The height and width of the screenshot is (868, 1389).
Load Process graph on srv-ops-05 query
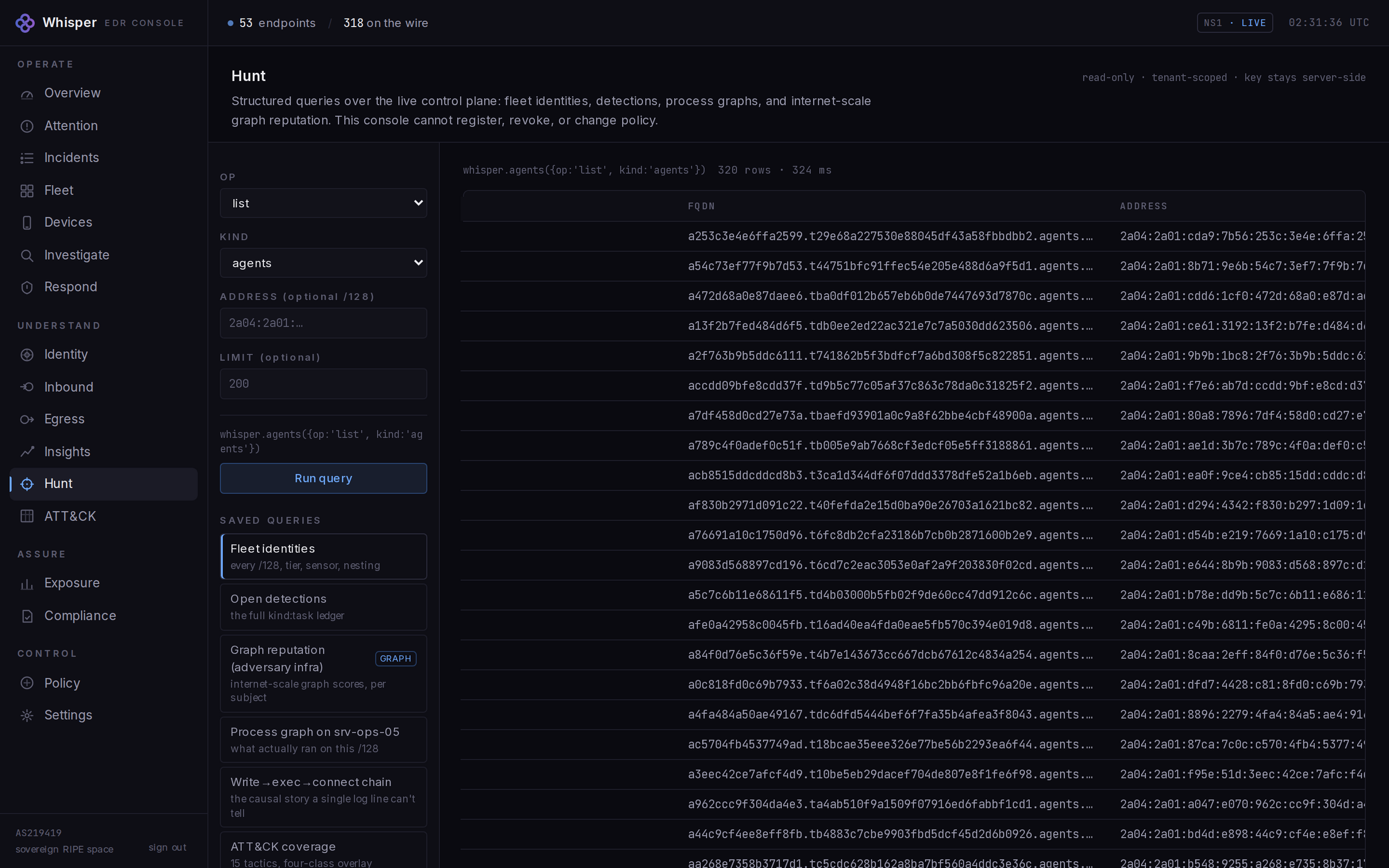point(324,740)
